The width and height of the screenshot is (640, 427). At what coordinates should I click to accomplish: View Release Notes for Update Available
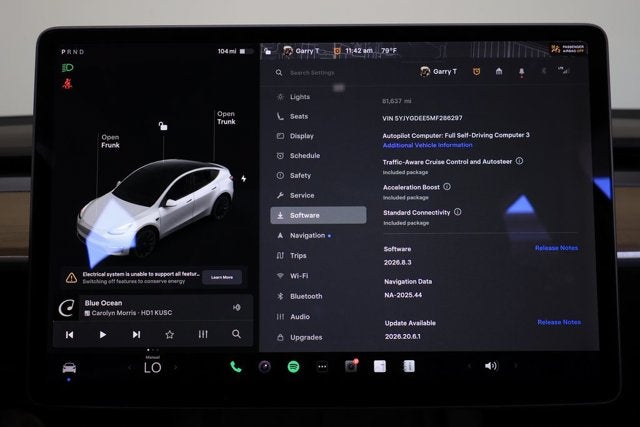click(559, 322)
